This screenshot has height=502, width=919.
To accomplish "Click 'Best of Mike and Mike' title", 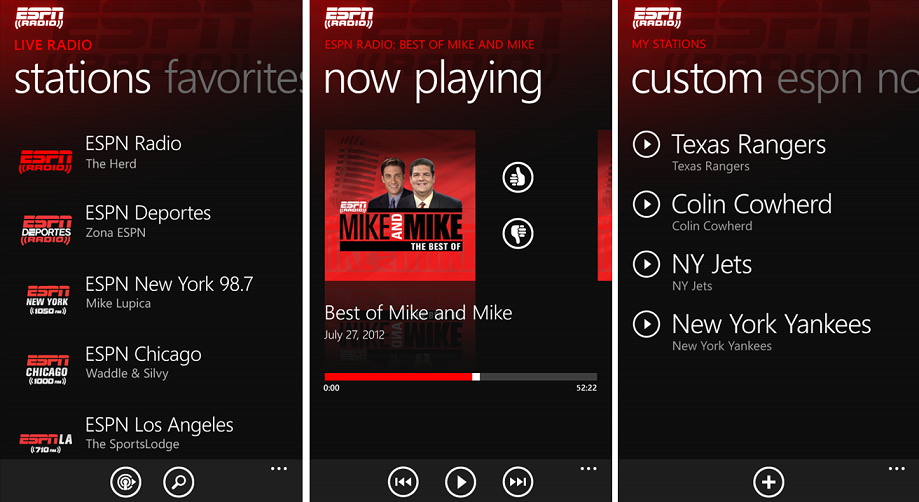I will [418, 313].
